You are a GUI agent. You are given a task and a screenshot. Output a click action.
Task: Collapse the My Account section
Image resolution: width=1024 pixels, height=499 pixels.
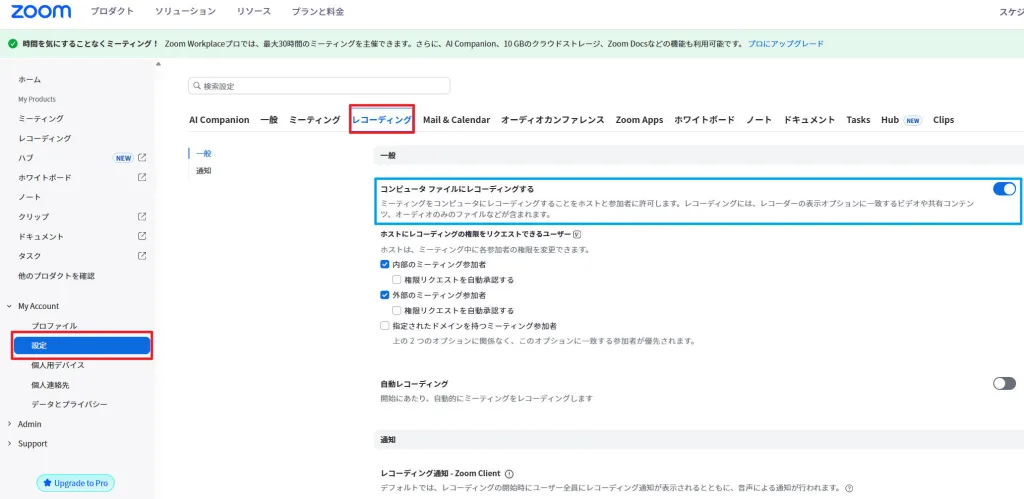tap(9, 306)
